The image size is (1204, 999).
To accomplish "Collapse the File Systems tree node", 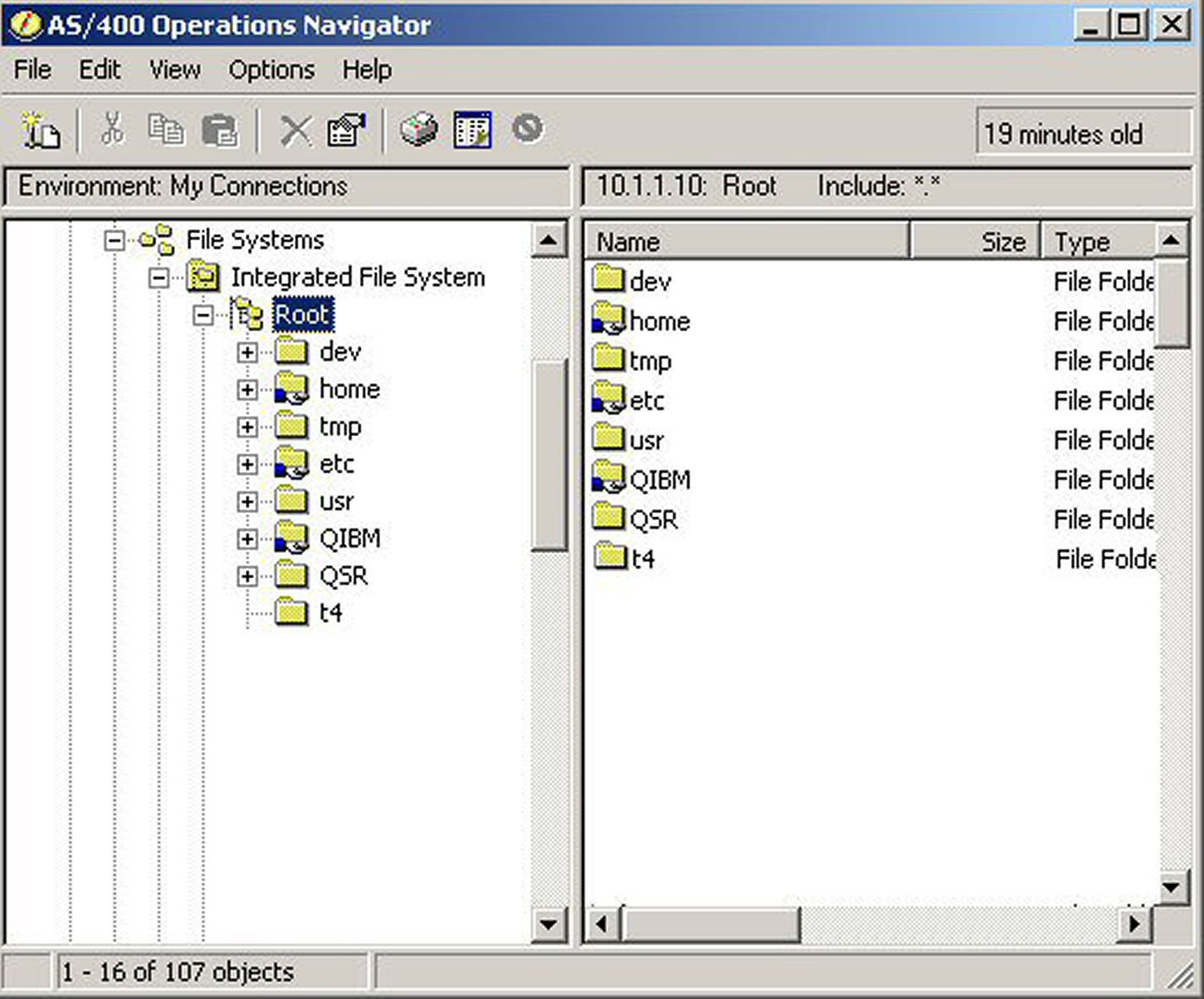I will click(x=114, y=241).
